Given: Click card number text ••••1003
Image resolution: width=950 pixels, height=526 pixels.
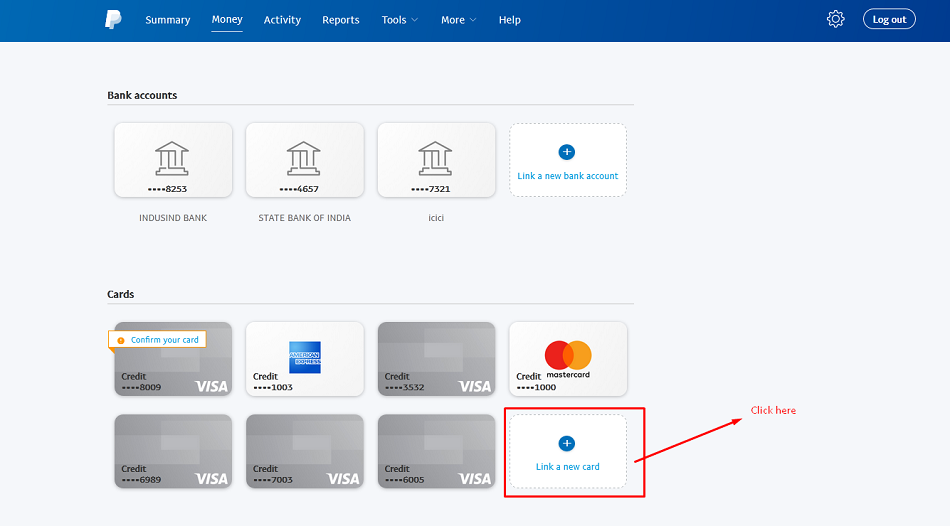Looking at the screenshot, I should tap(273, 387).
